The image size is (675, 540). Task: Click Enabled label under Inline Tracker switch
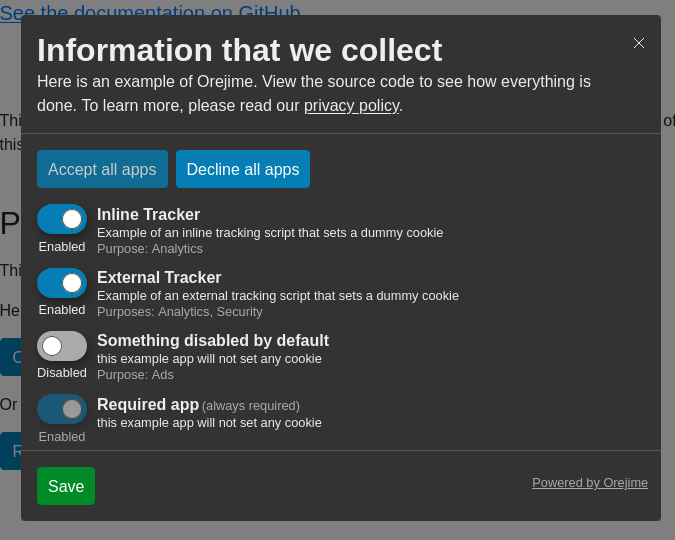[x=62, y=247]
